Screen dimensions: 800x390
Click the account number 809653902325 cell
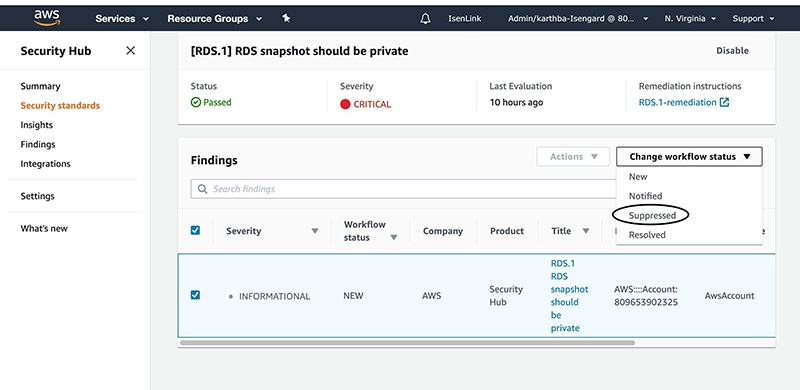tap(646, 296)
